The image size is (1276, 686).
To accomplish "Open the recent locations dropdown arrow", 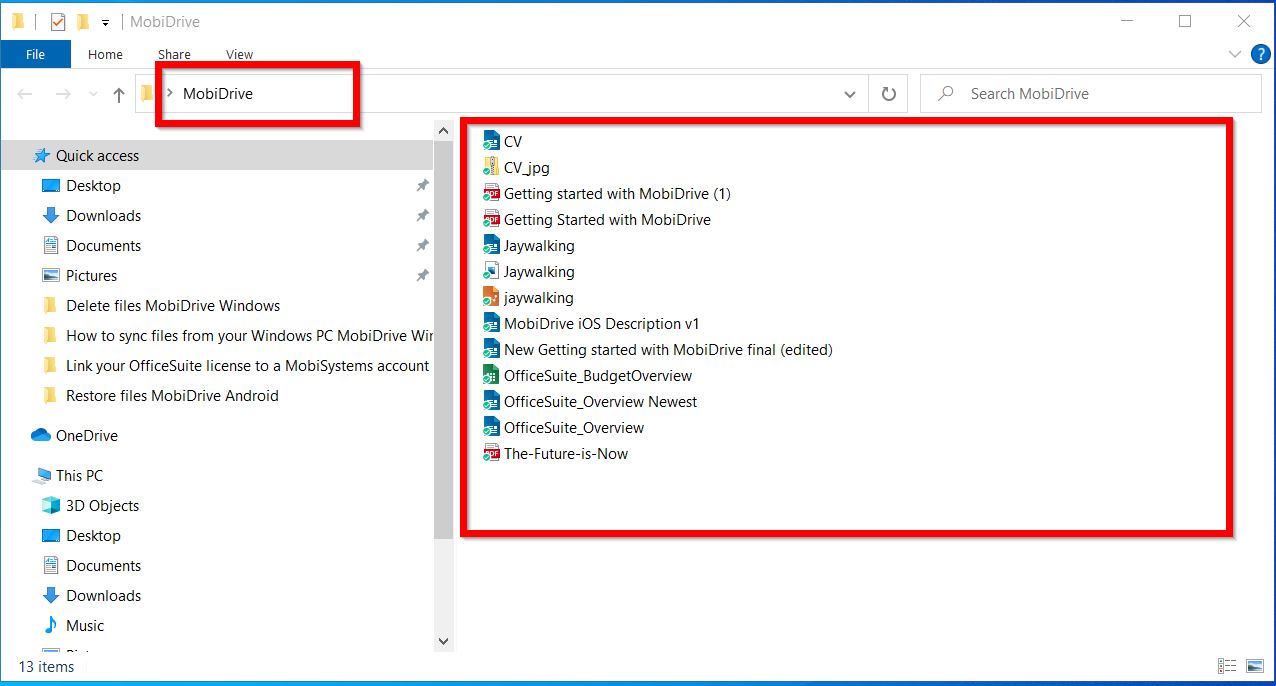I will point(93,95).
